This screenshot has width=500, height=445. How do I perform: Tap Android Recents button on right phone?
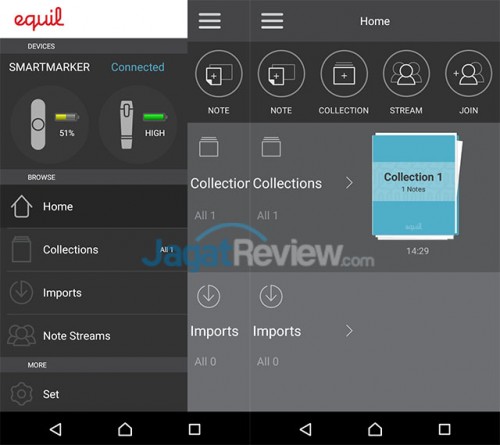coord(444,429)
